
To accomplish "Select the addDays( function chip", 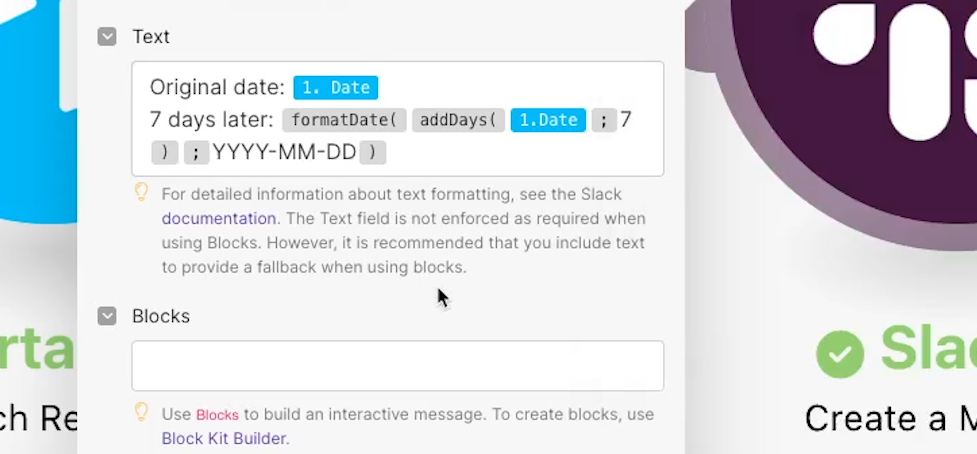I will pos(457,120).
